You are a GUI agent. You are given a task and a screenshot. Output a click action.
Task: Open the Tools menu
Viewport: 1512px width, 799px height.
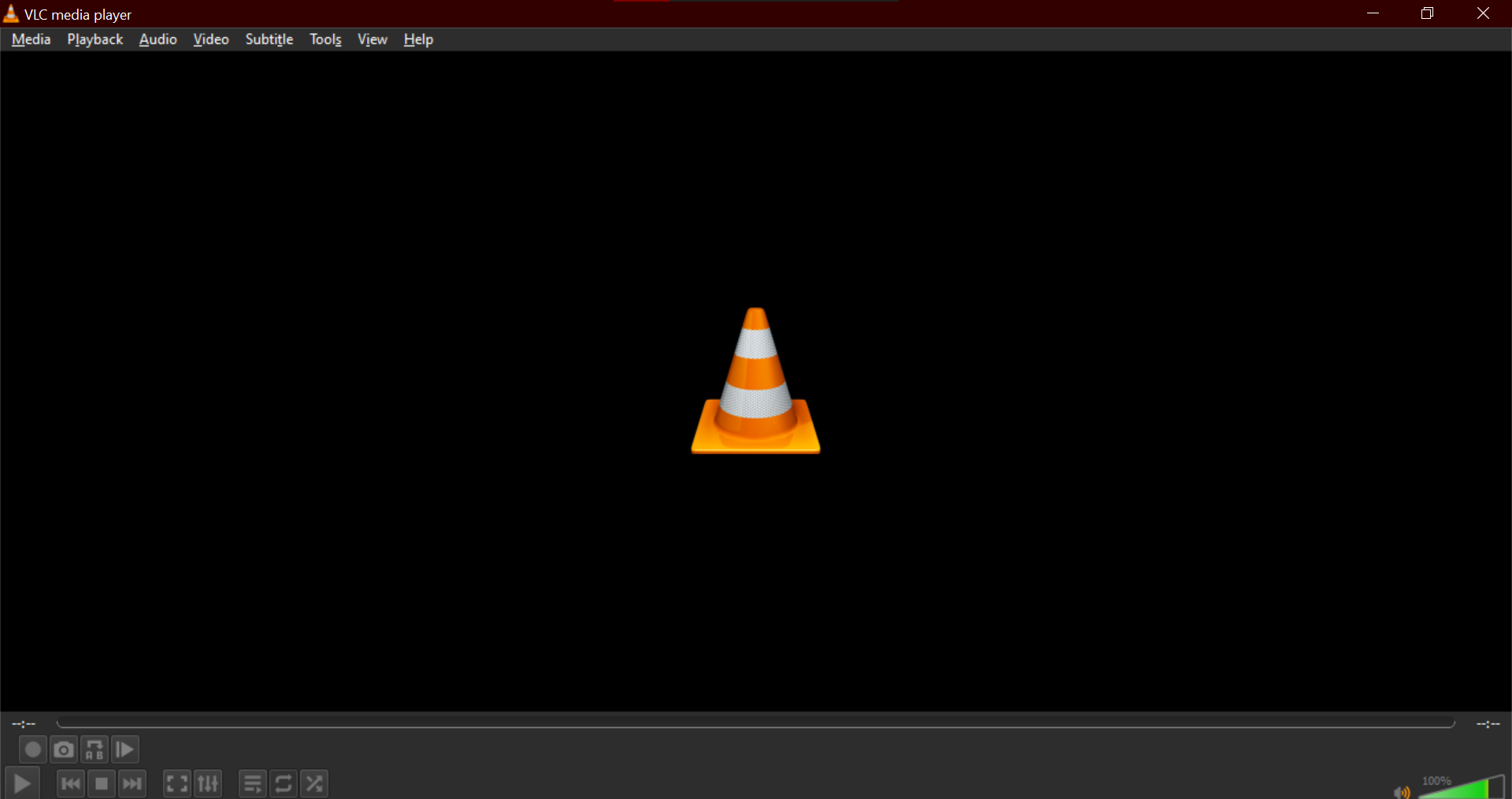325,39
